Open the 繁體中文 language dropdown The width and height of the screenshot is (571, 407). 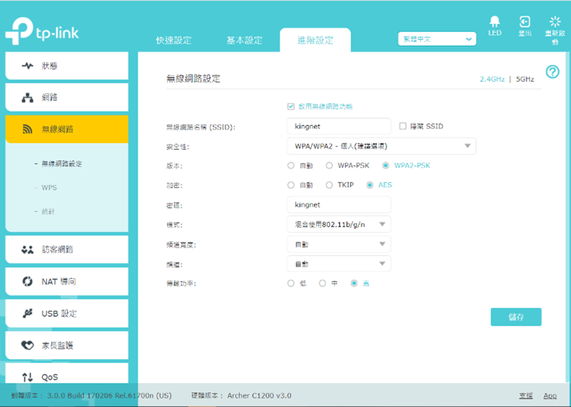[x=437, y=39]
